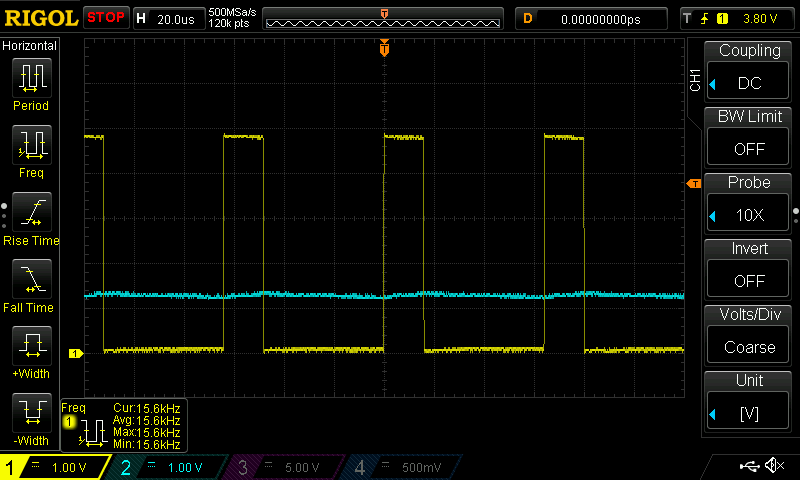Click the STOP run state indicator

click(106, 18)
